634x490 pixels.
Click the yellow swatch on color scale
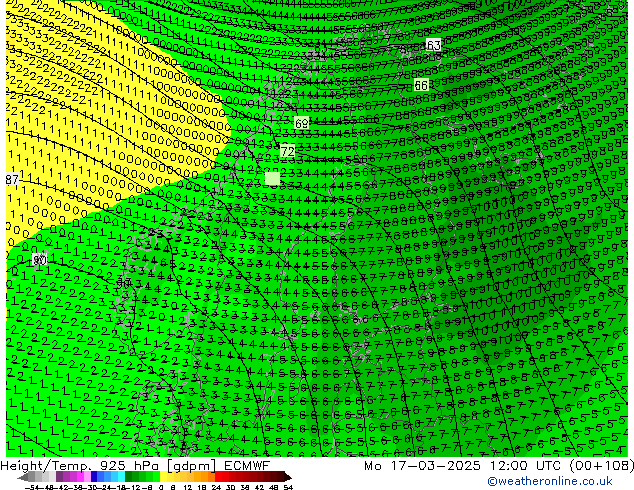163,477
